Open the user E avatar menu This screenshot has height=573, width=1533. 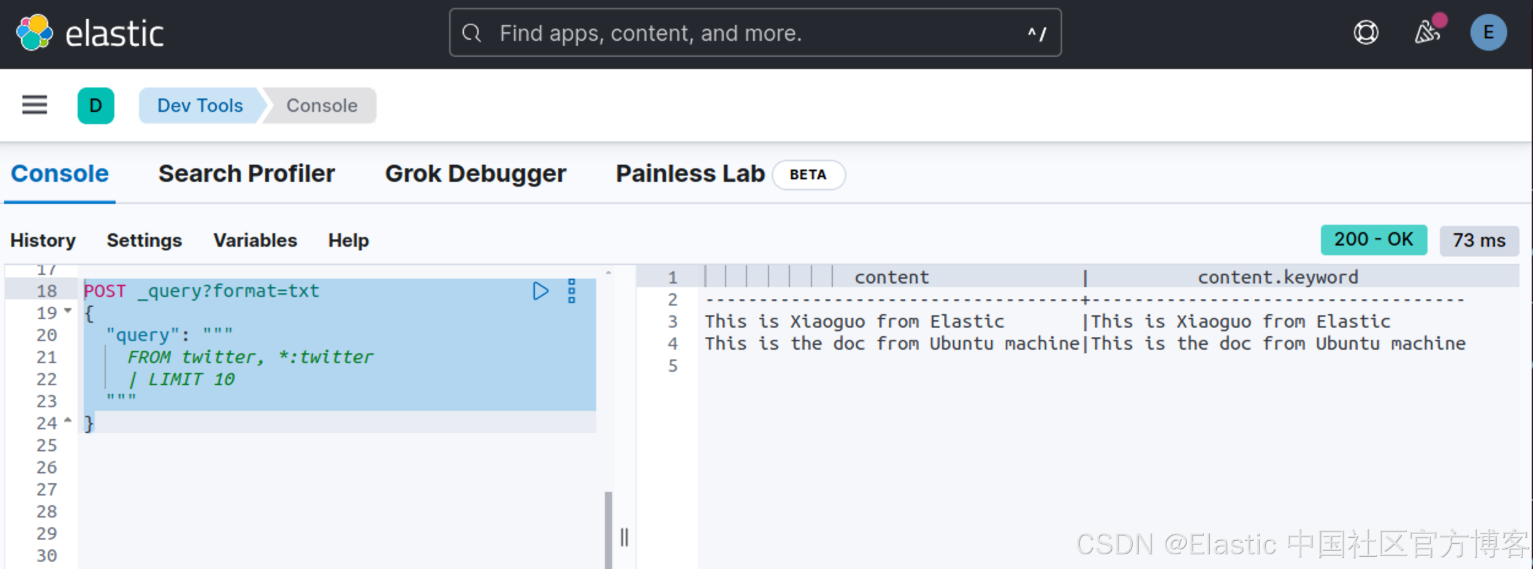click(1488, 33)
